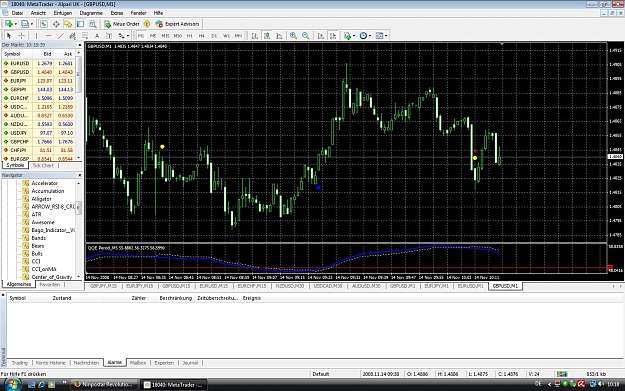Open the Periods clock icon

[363, 36]
